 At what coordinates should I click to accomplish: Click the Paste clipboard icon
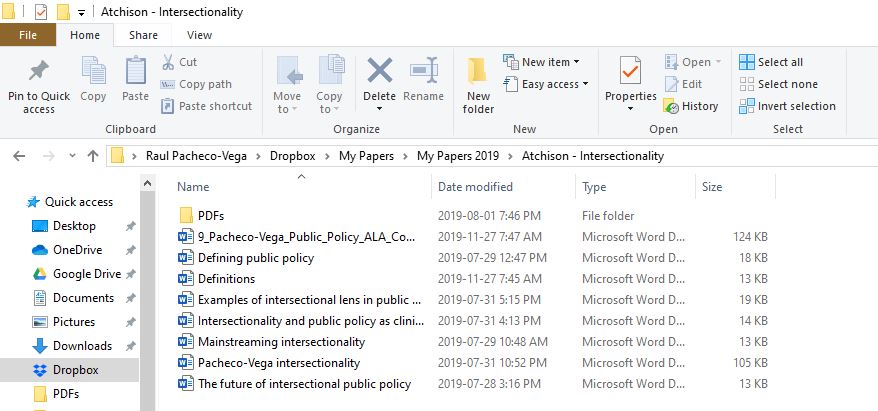point(136,71)
